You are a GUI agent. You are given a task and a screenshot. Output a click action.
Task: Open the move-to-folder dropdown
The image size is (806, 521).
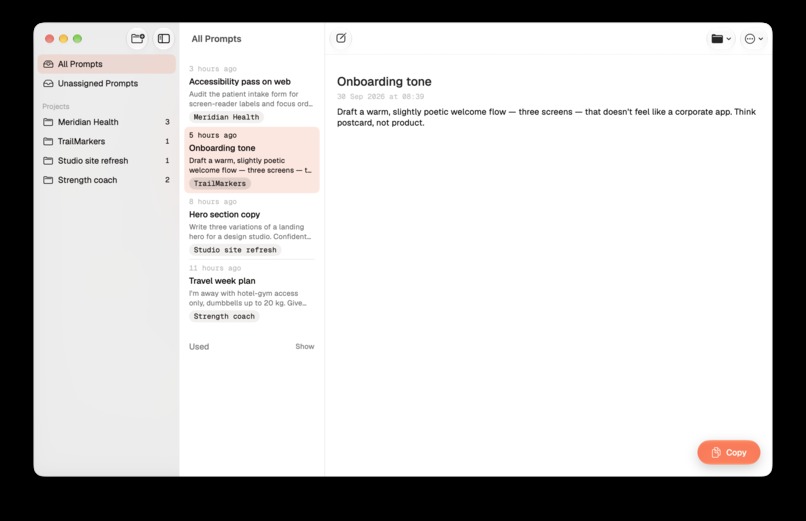[721, 39]
